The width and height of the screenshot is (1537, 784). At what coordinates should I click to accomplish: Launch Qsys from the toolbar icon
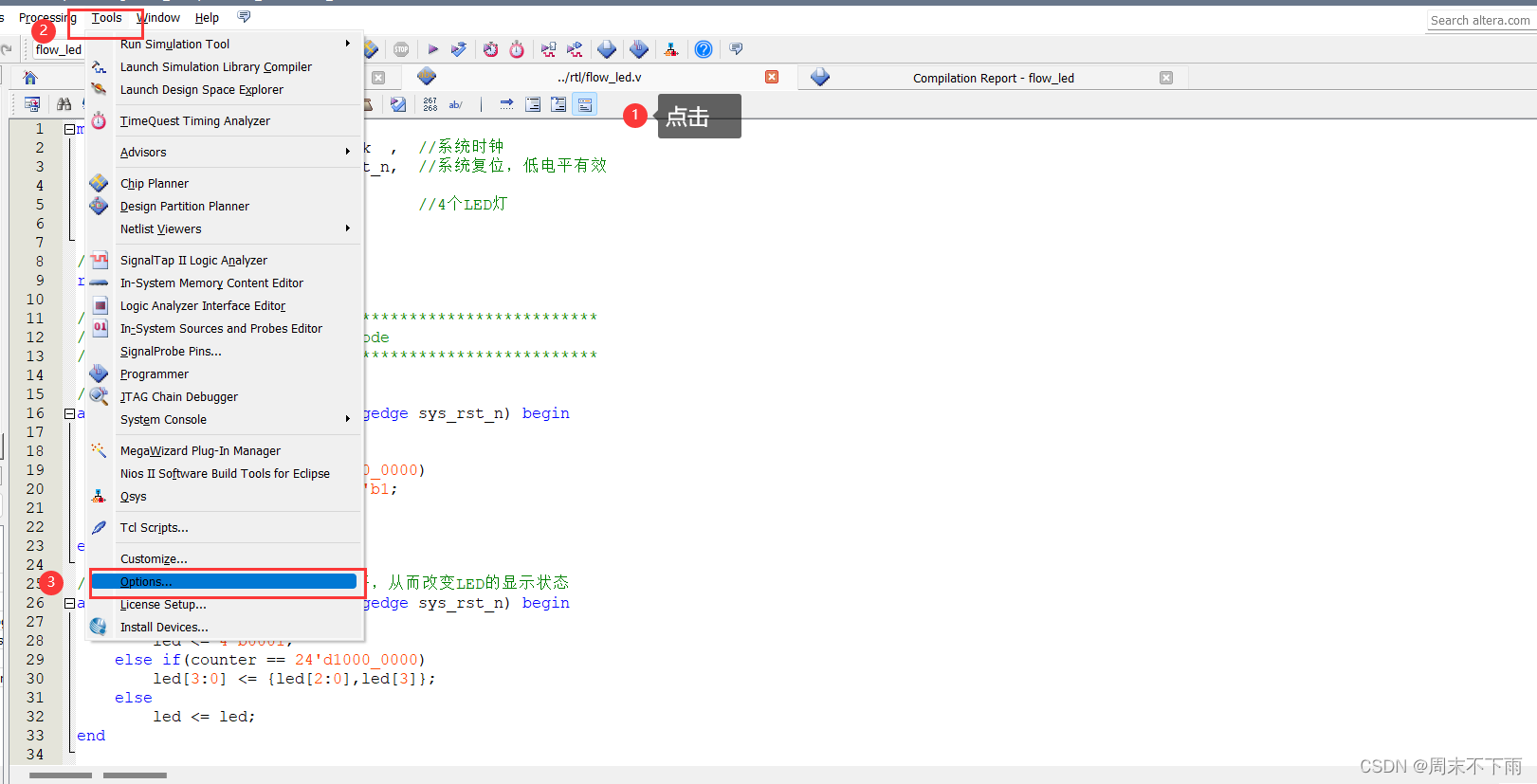pyautogui.click(x=671, y=49)
